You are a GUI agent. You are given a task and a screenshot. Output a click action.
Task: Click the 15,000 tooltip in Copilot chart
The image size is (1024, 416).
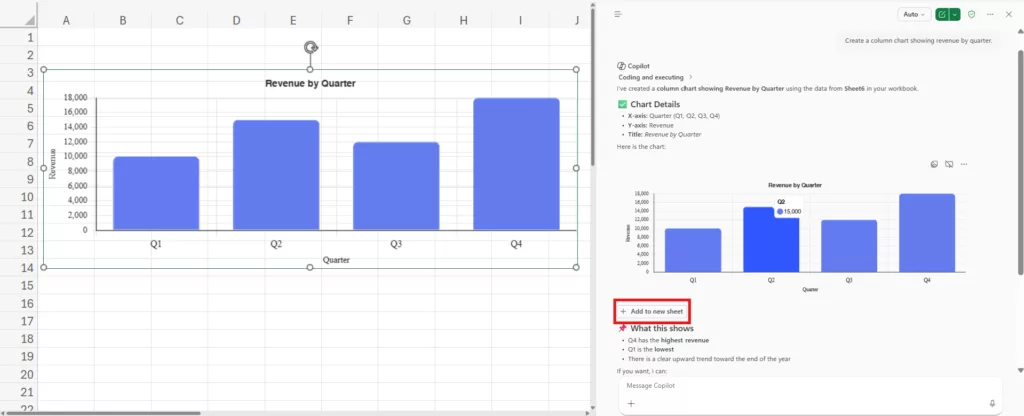pyautogui.click(x=788, y=208)
